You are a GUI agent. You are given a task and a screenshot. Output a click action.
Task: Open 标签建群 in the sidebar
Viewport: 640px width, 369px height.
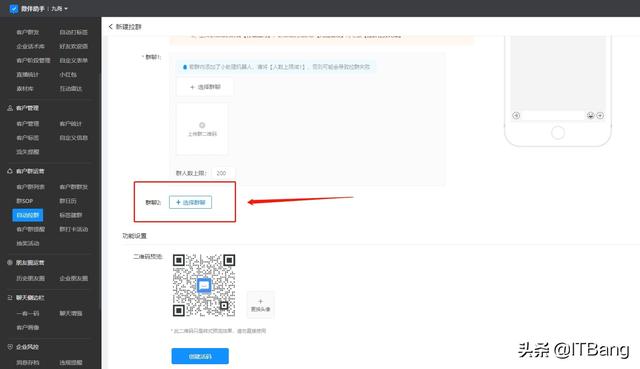(71, 215)
